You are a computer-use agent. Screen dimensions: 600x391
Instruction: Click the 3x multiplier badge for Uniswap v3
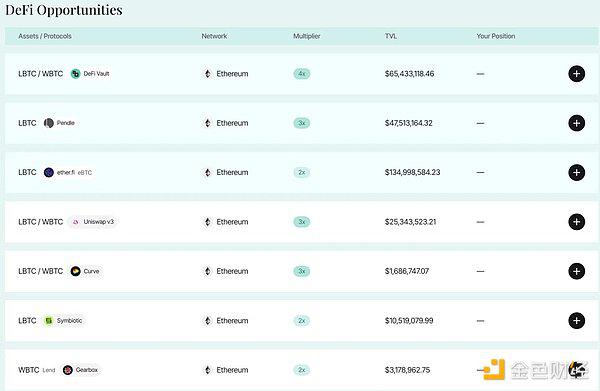(x=302, y=222)
